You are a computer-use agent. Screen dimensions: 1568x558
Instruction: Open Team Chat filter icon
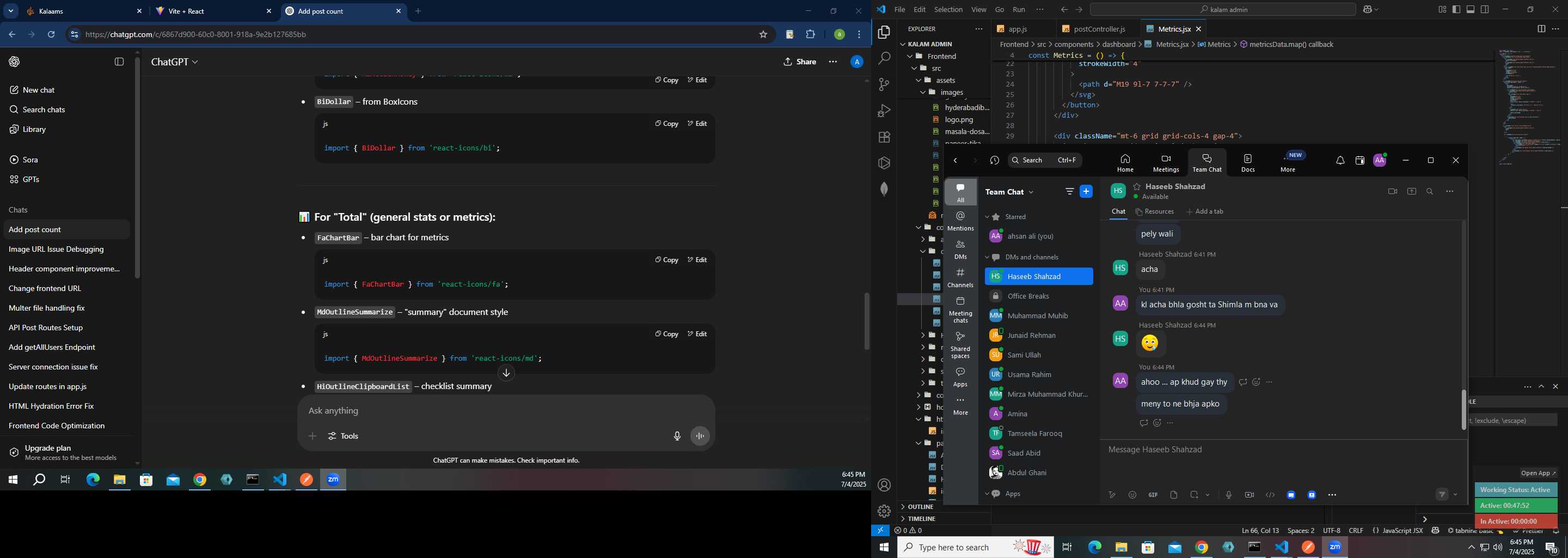tap(1069, 191)
